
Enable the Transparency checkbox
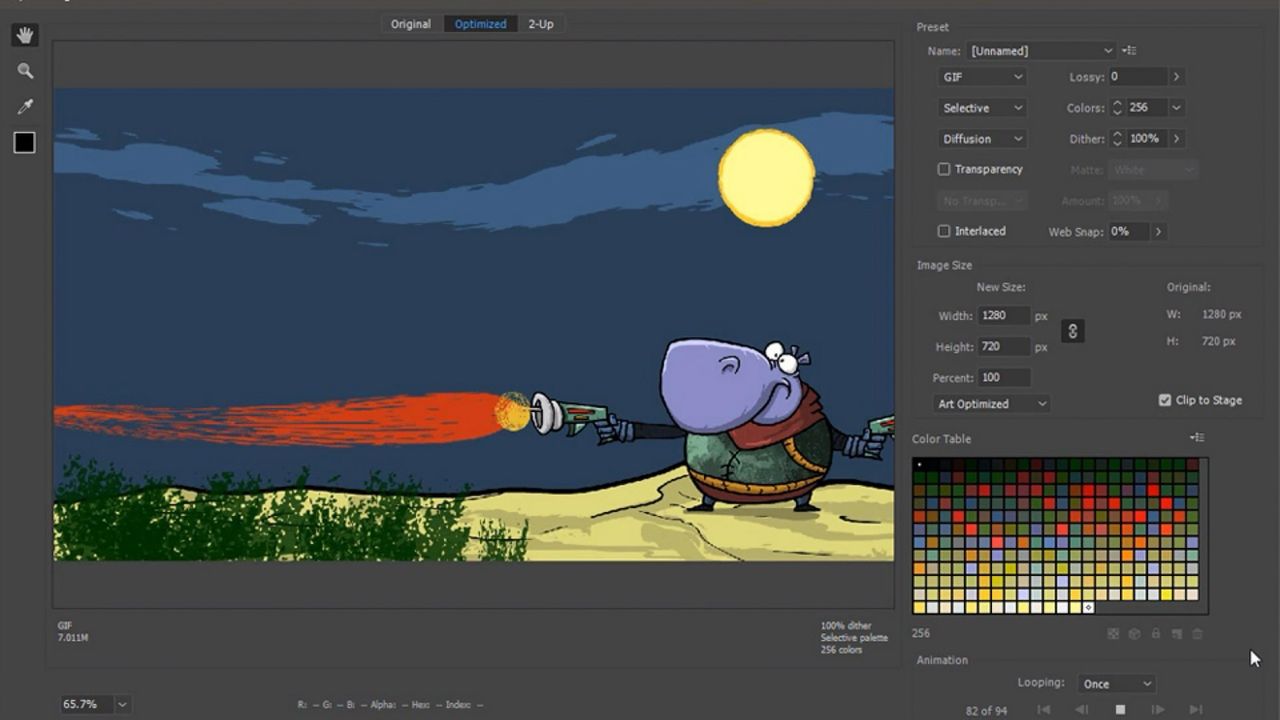click(x=943, y=169)
